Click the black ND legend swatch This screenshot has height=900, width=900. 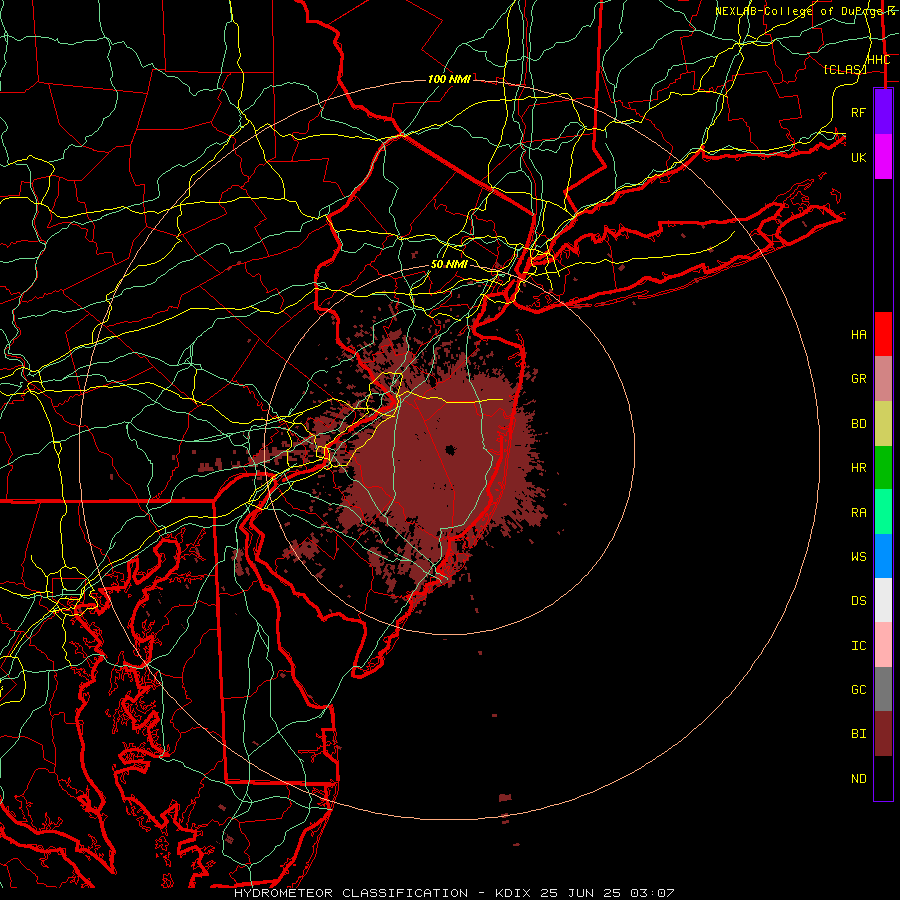pyautogui.click(x=883, y=778)
